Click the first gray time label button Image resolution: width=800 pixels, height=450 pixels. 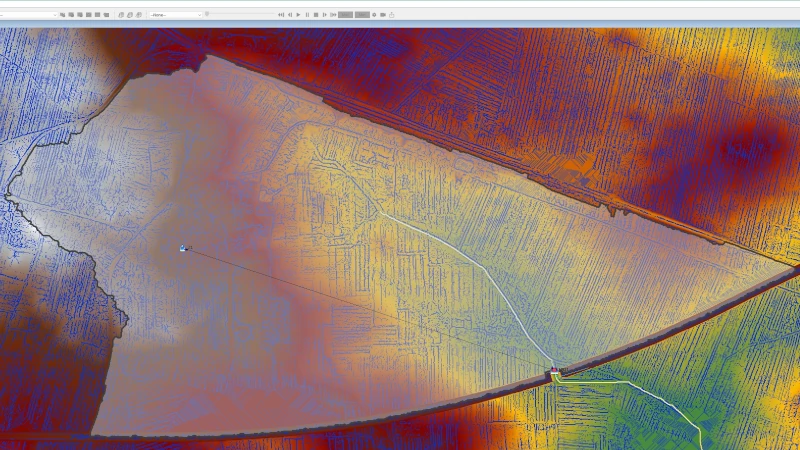(x=346, y=15)
